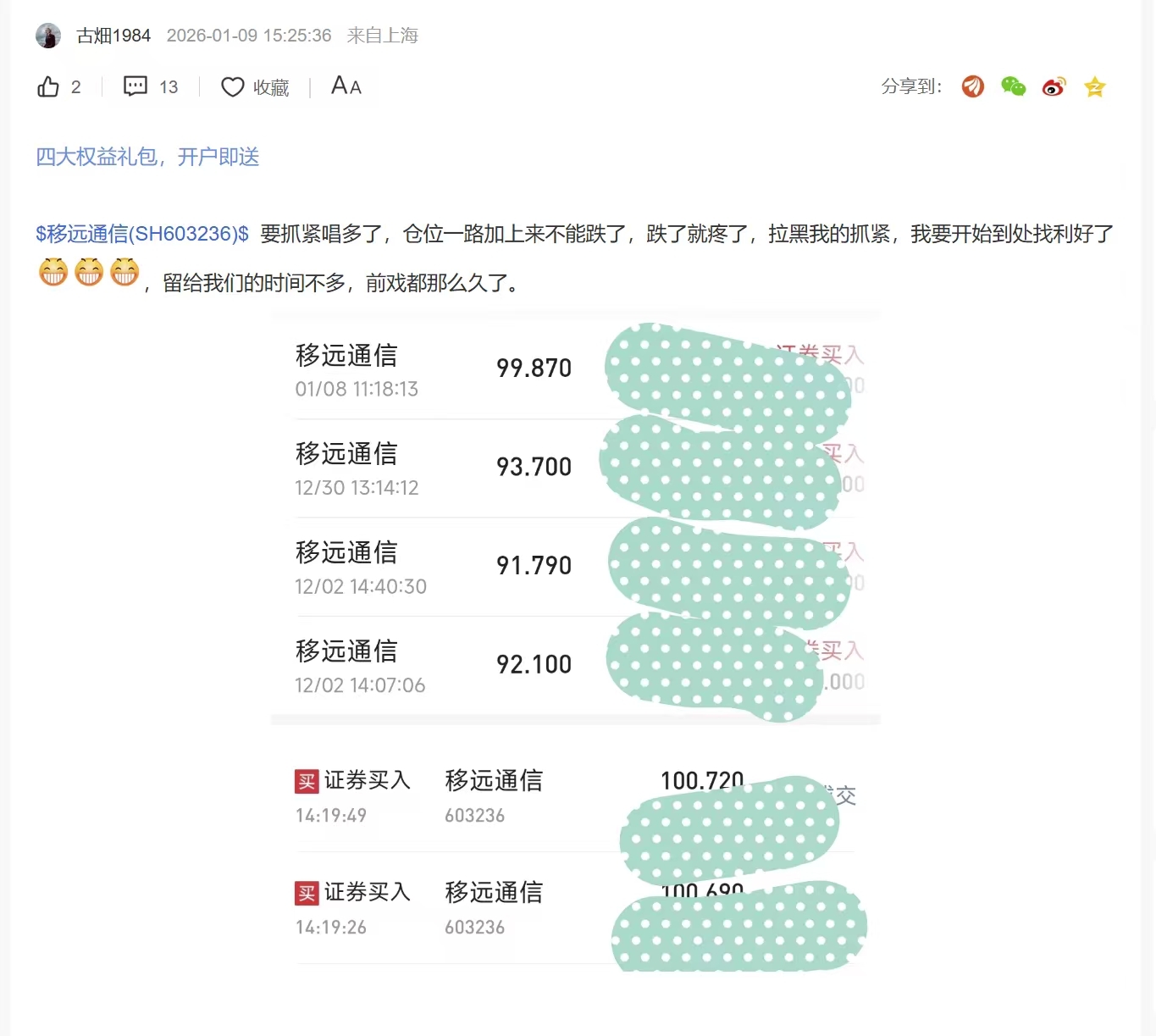Click the date 12/02 14:07:06
This screenshot has height=1036, width=1156.
360,685
